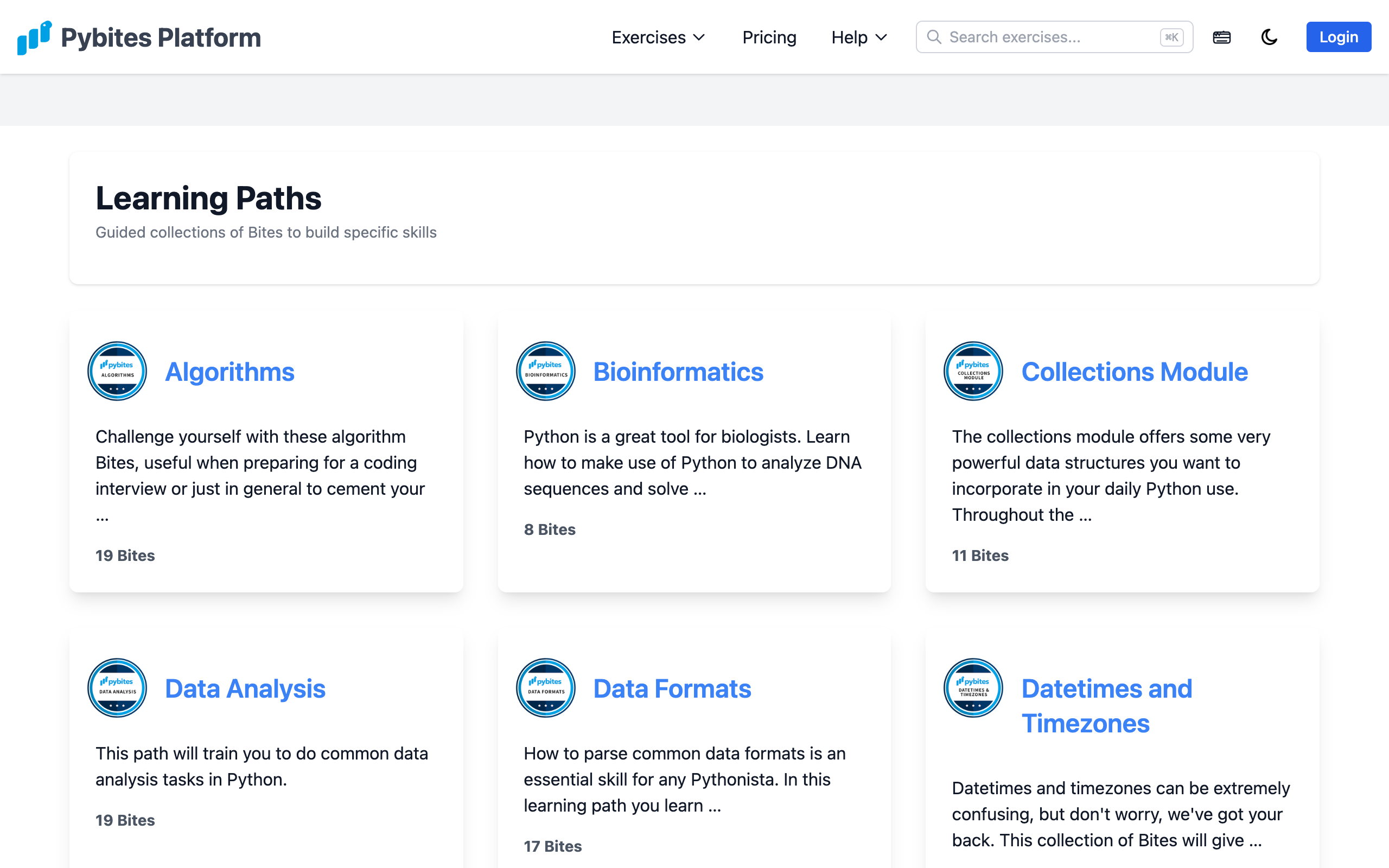Expand the Exercises dropdown chevron
This screenshot has width=1389, height=868.
(700, 38)
